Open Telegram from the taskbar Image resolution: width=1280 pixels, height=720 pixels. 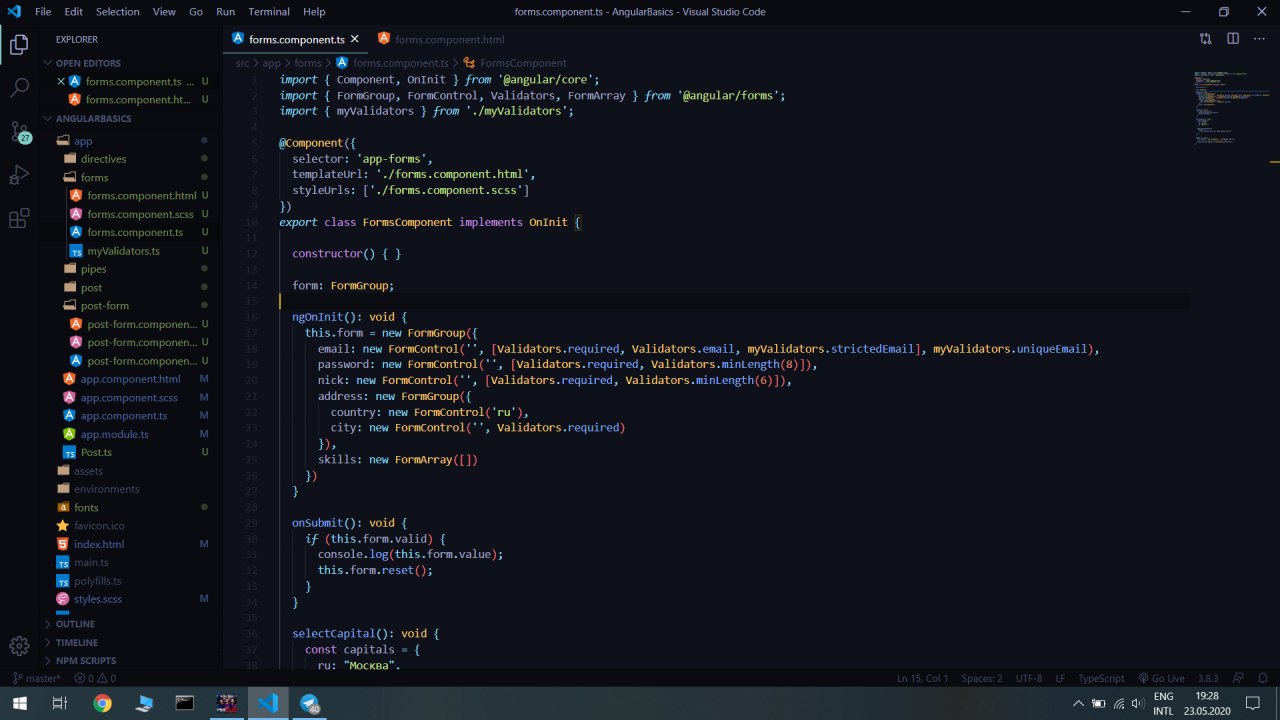coord(309,703)
